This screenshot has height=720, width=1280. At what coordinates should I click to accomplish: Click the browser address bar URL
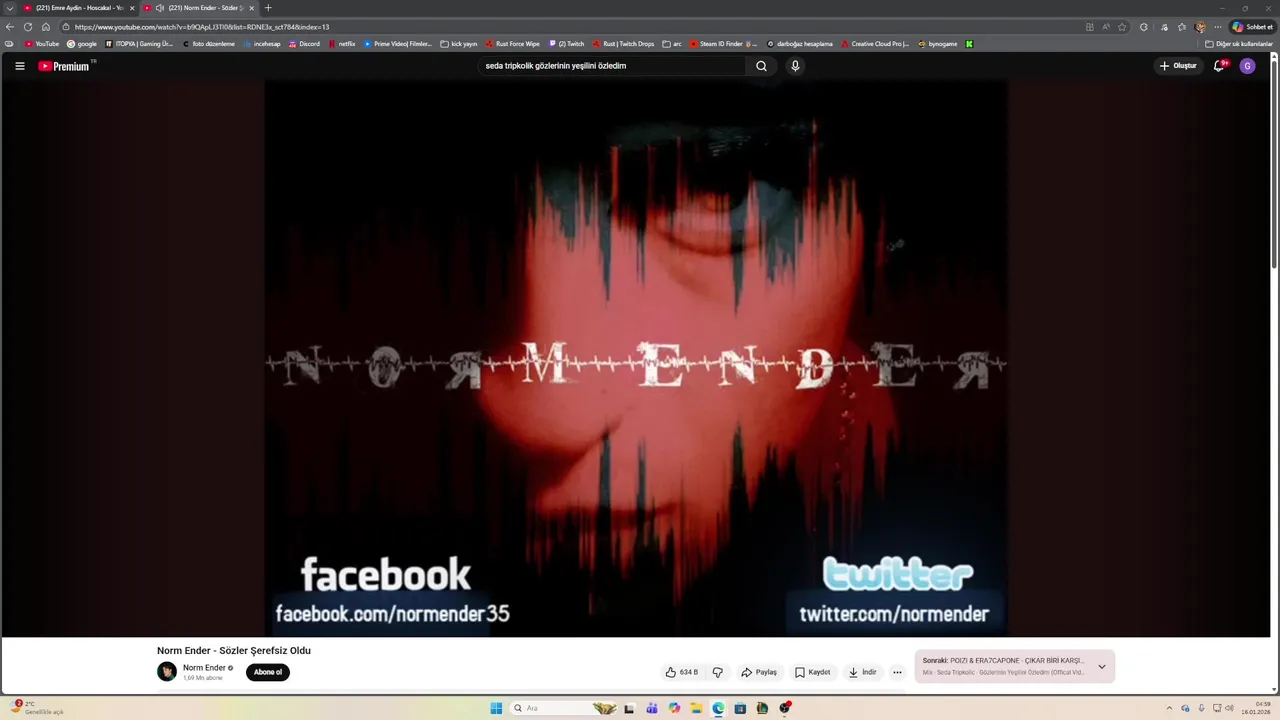click(200, 27)
